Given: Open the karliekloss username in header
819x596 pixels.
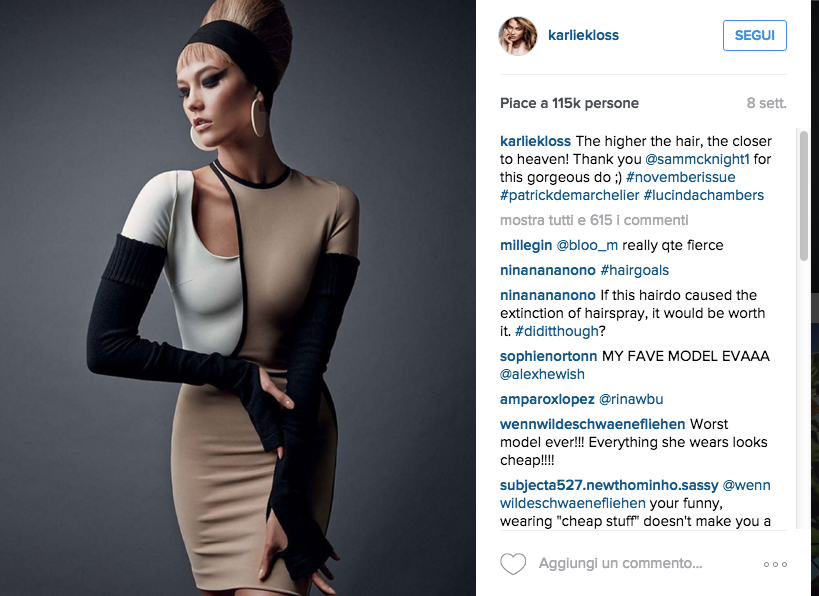Looking at the screenshot, I should (583, 35).
